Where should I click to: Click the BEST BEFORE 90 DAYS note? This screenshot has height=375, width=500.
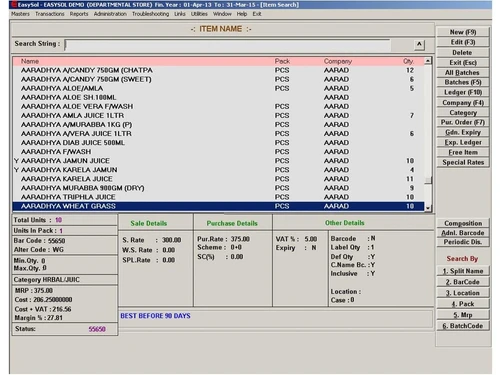pyautogui.click(x=155, y=316)
